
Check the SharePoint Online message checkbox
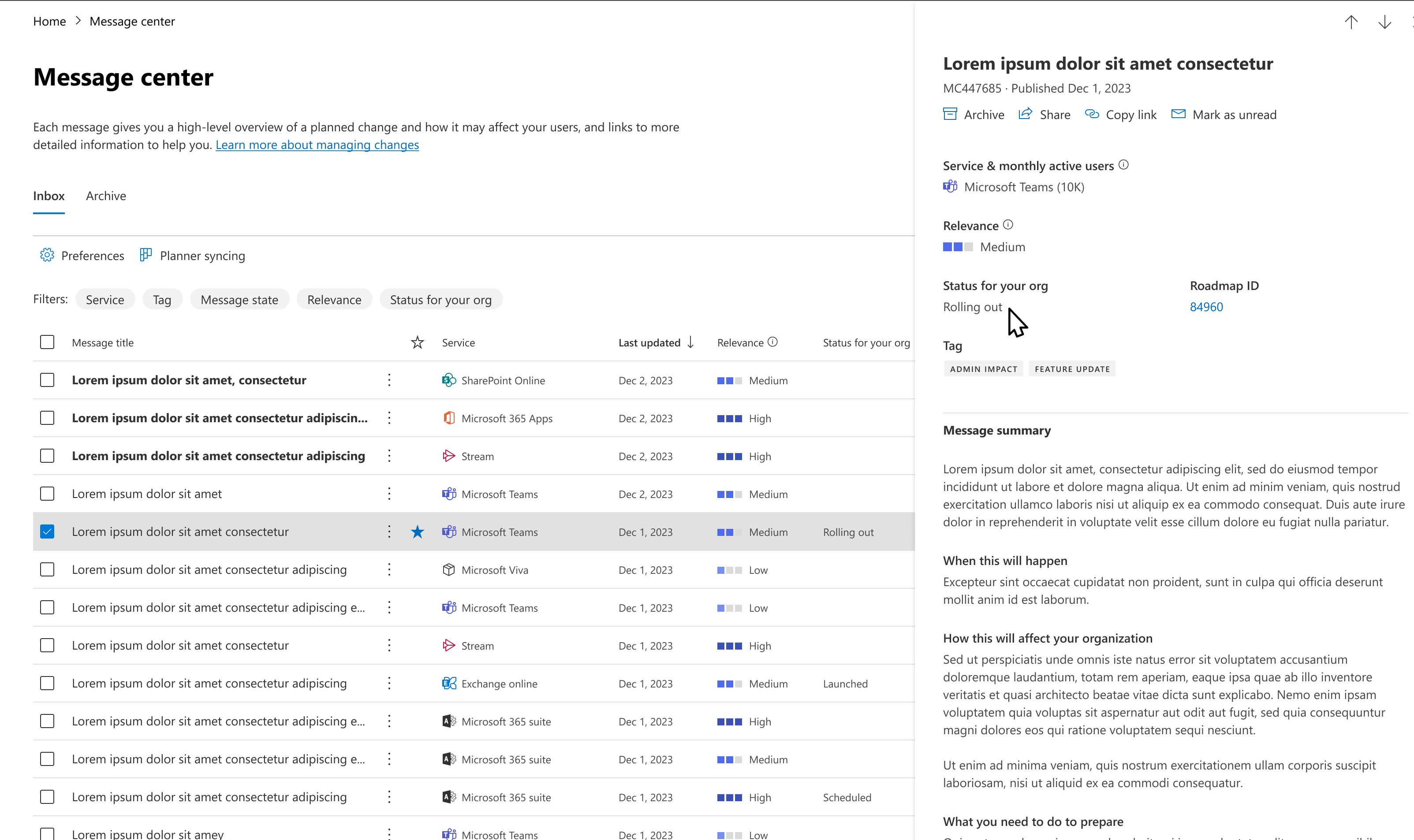coord(47,380)
